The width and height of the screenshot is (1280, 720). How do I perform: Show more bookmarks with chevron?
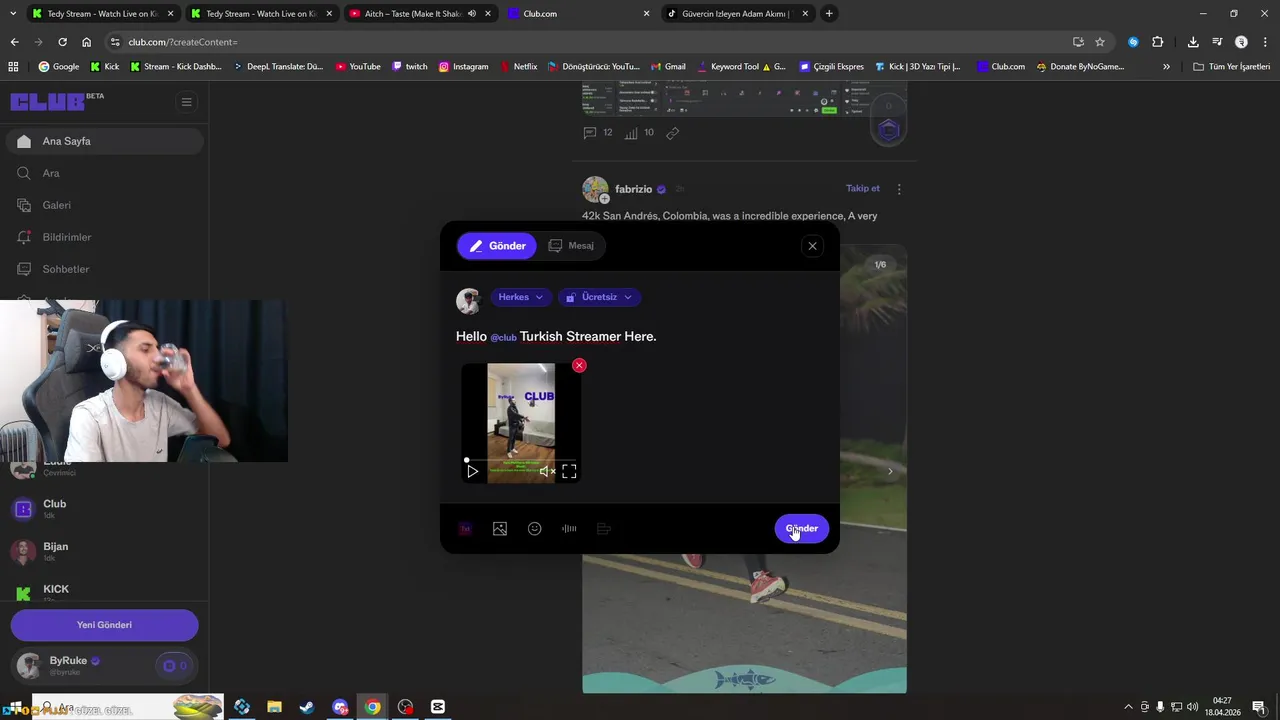pyautogui.click(x=1166, y=67)
